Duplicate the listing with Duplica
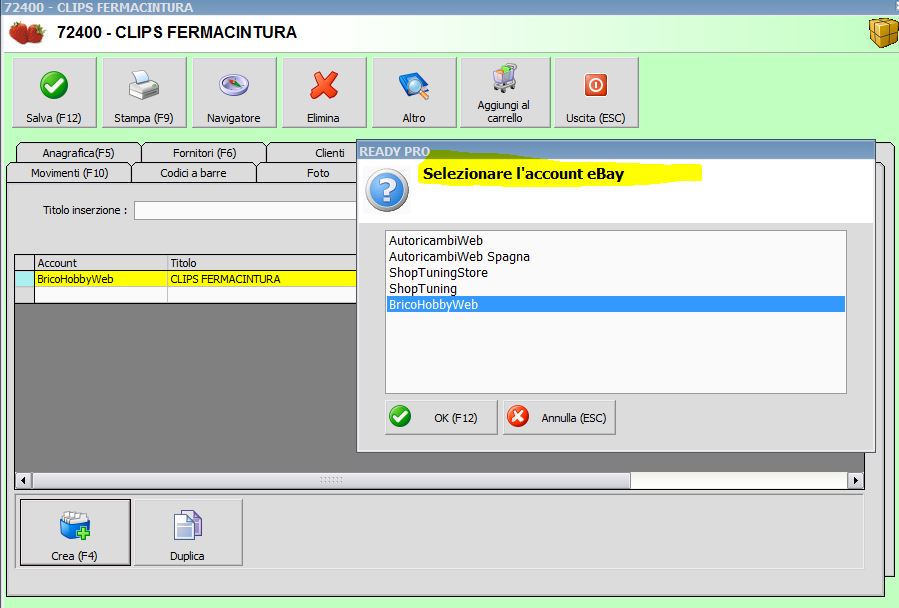The image size is (899, 608). click(x=188, y=532)
